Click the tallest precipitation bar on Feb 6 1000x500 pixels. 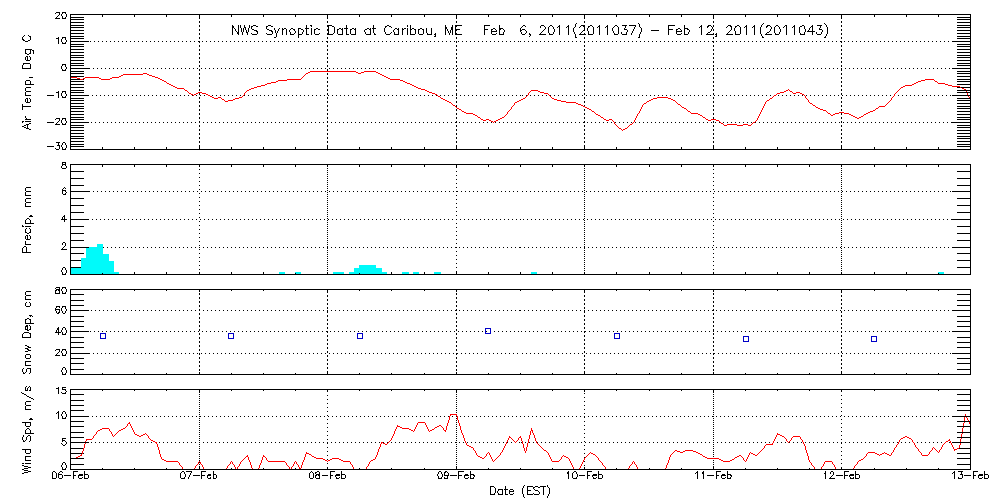click(x=100, y=258)
